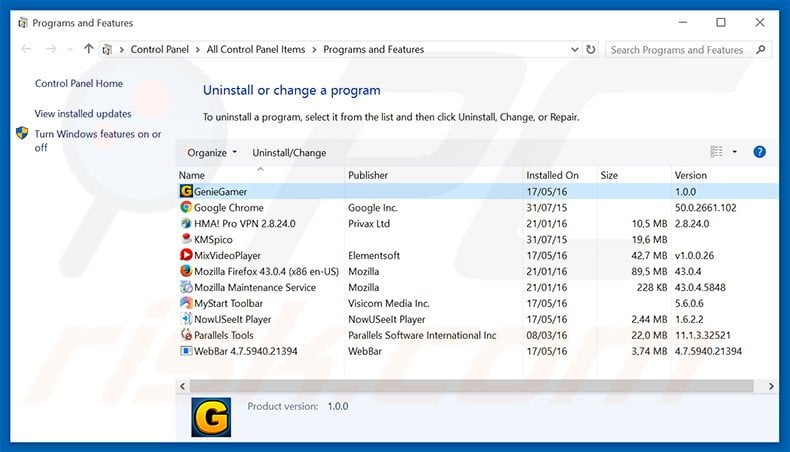The width and height of the screenshot is (790, 452).
Task: Click the Google Inc. publisher cell
Action: [372, 208]
